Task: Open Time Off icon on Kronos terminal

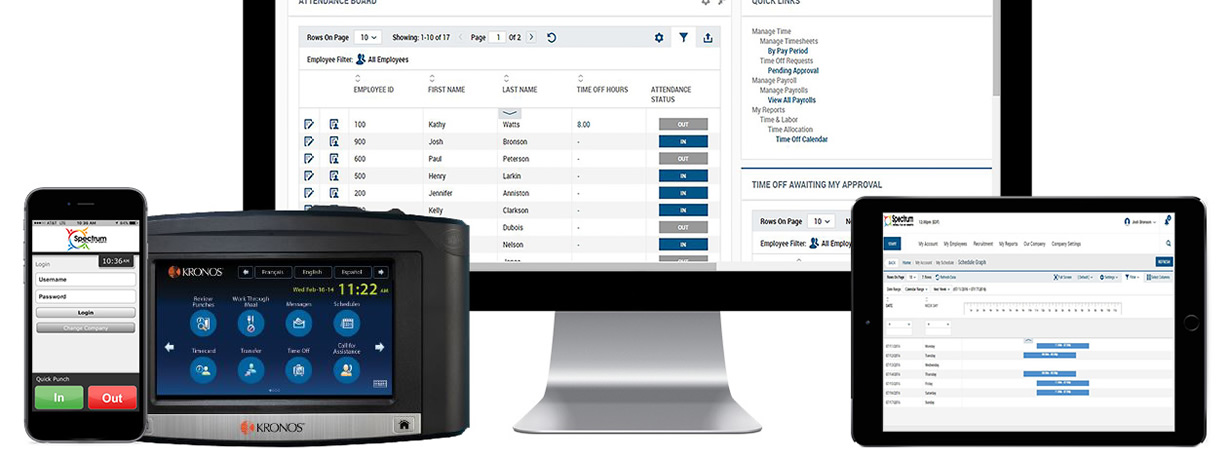Action: 298,370
